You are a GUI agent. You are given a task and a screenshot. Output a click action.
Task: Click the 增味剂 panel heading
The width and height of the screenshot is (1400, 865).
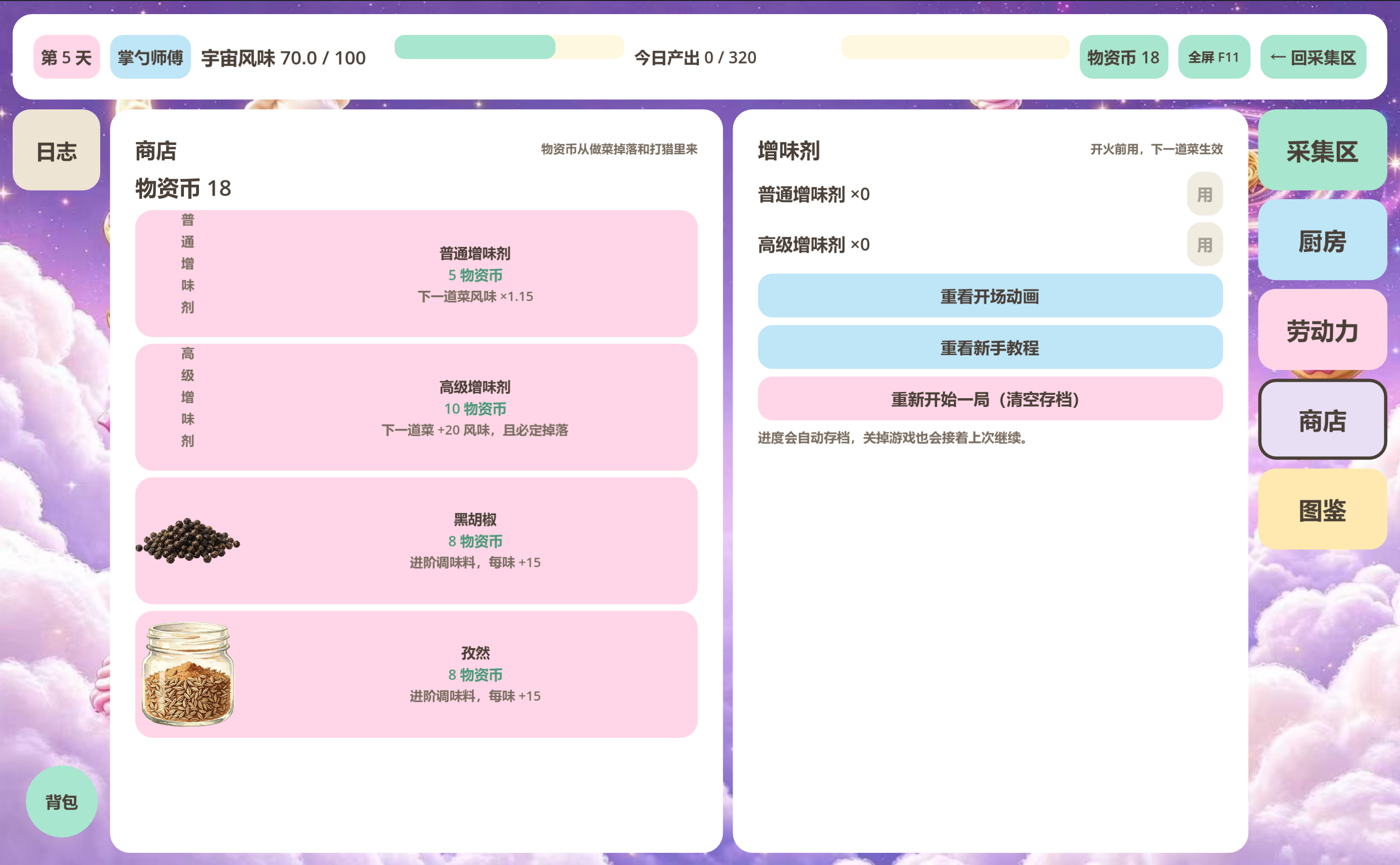tap(789, 151)
